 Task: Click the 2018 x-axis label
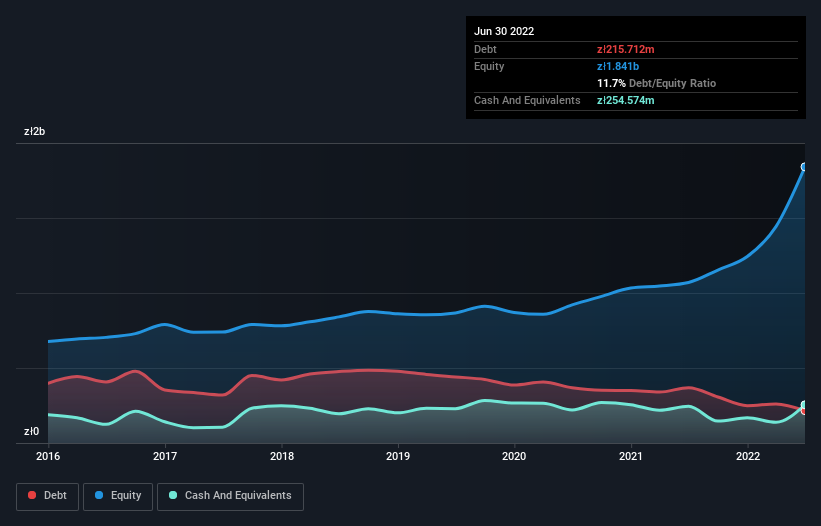(x=282, y=456)
